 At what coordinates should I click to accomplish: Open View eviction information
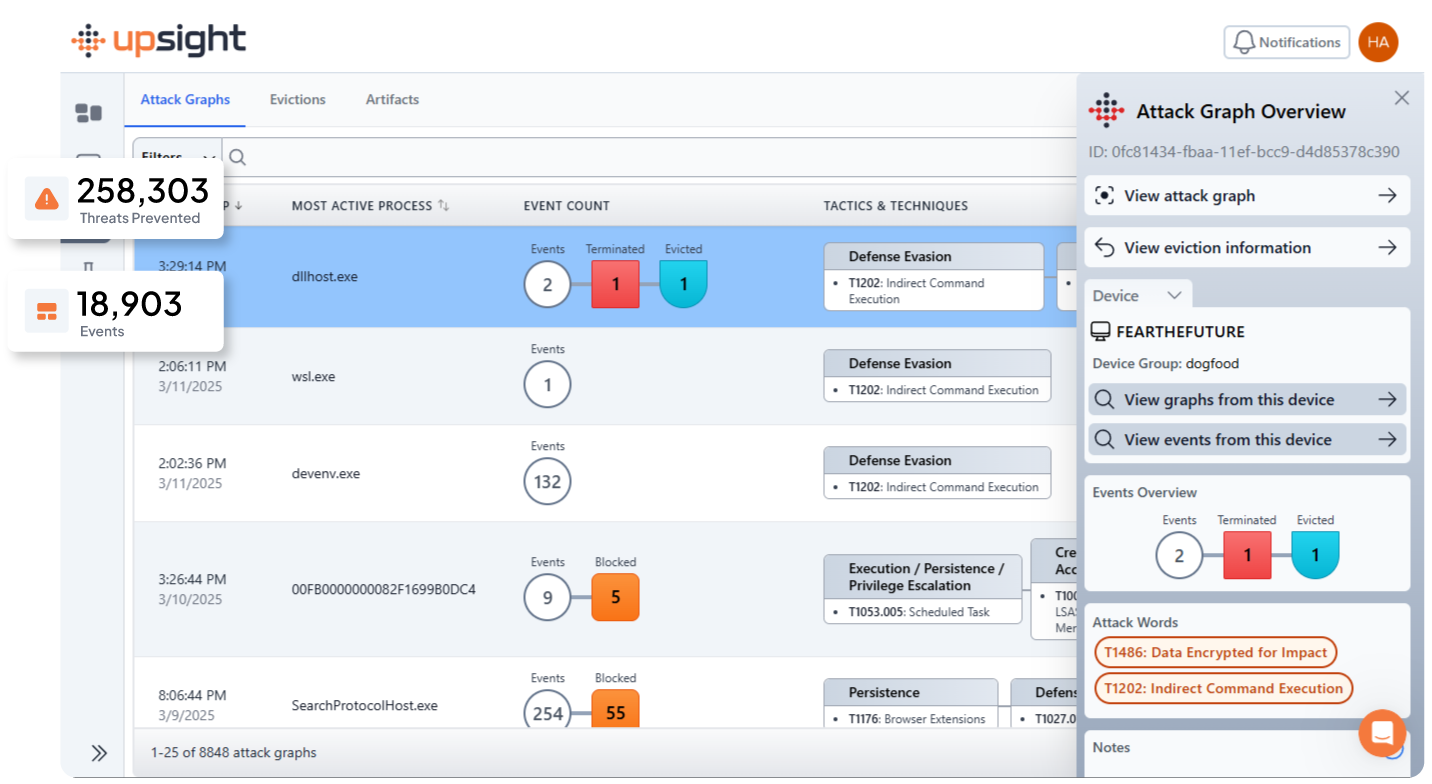click(x=1247, y=248)
